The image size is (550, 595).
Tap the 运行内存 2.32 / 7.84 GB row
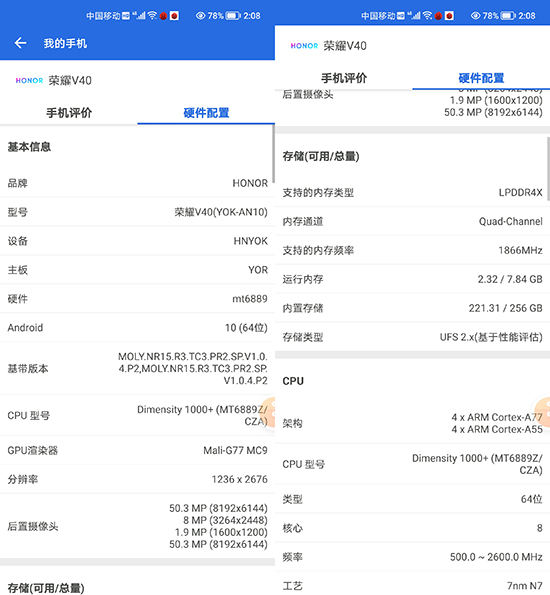pos(413,279)
